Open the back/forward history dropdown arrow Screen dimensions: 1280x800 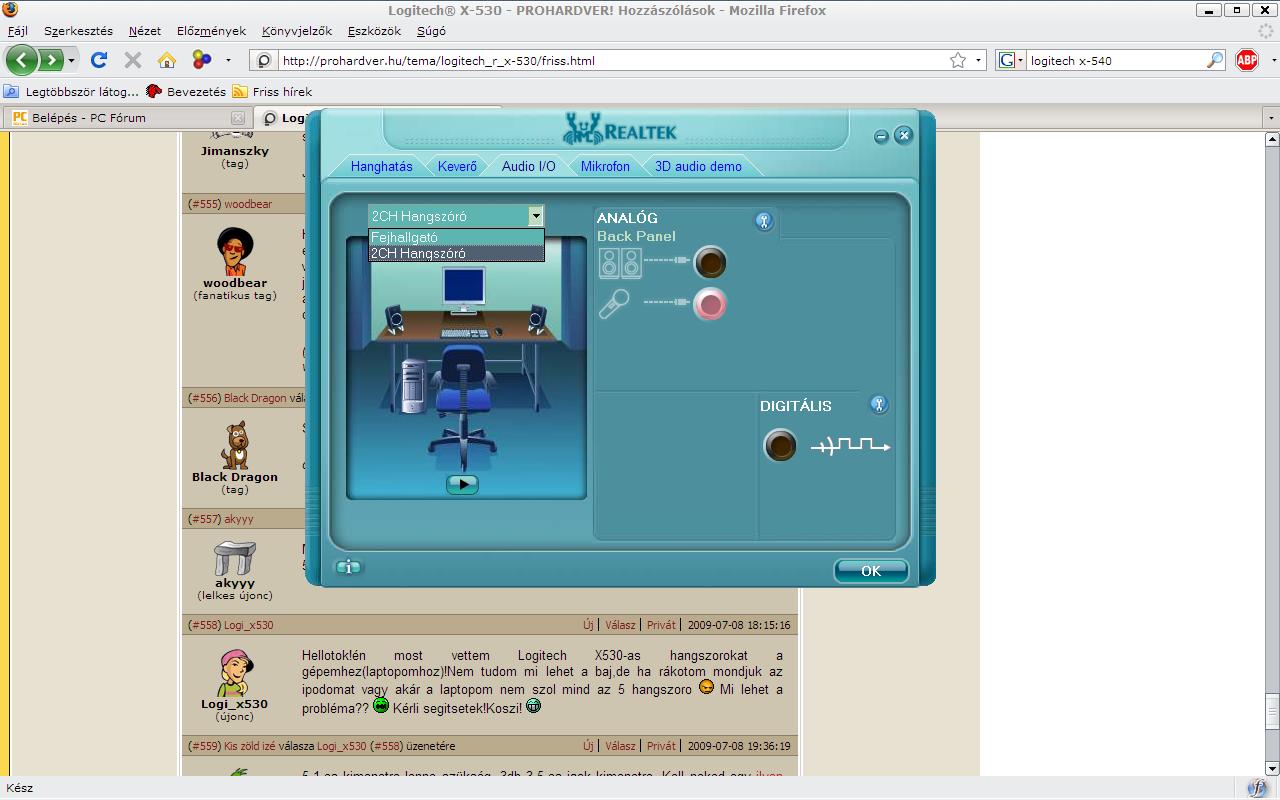coord(74,60)
